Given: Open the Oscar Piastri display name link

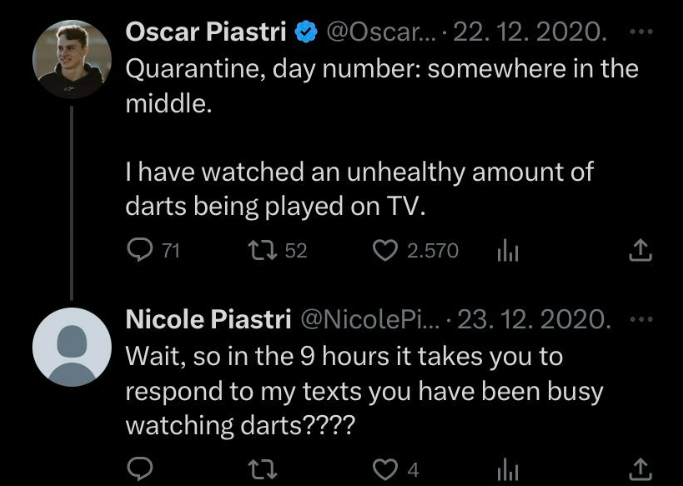Looking at the screenshot, I should pos(206,32).
